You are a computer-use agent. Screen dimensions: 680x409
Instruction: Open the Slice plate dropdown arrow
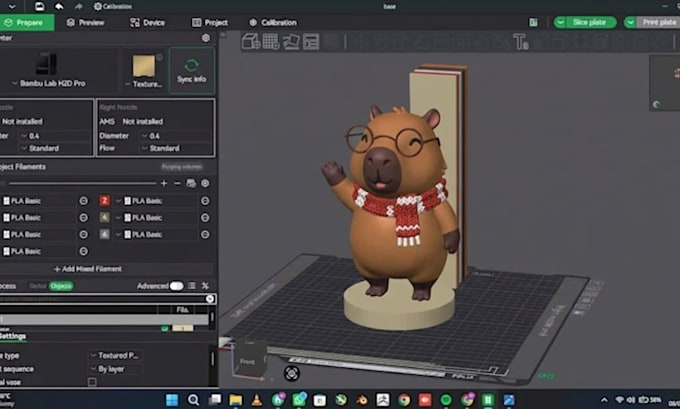point(560,23)
